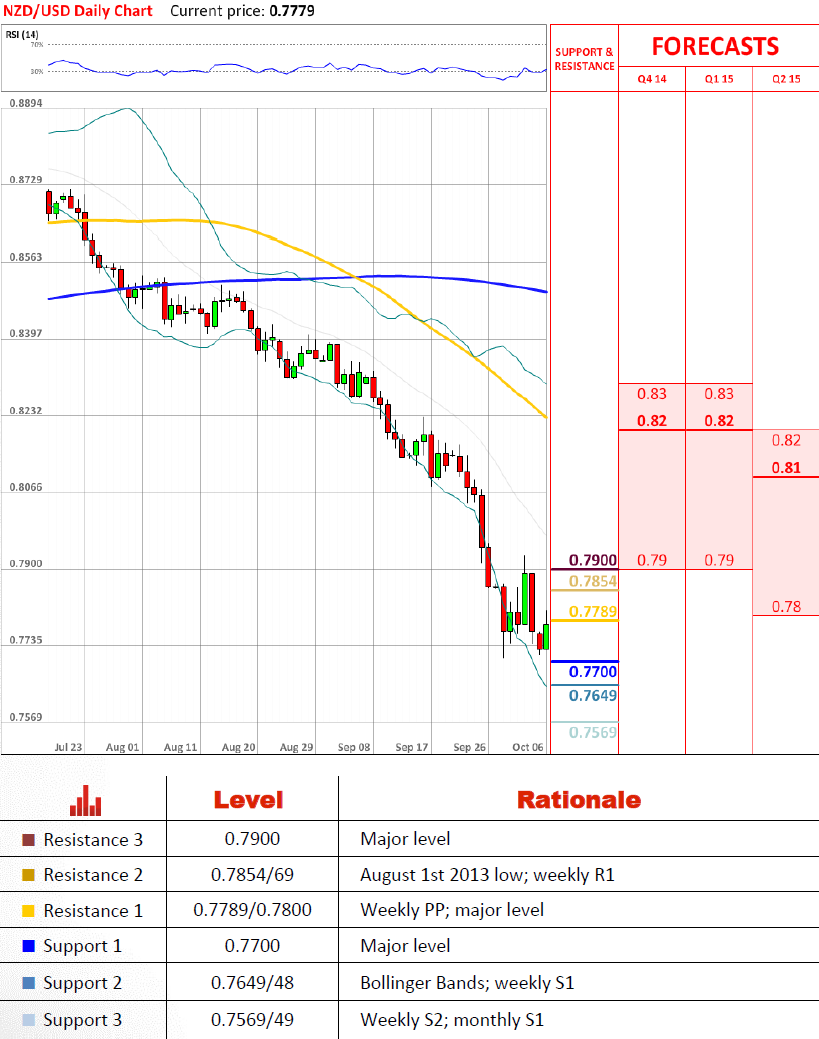Click level cell 0.7789/0.7800
Screen dimensions: 819x1039
click(252, 910)
